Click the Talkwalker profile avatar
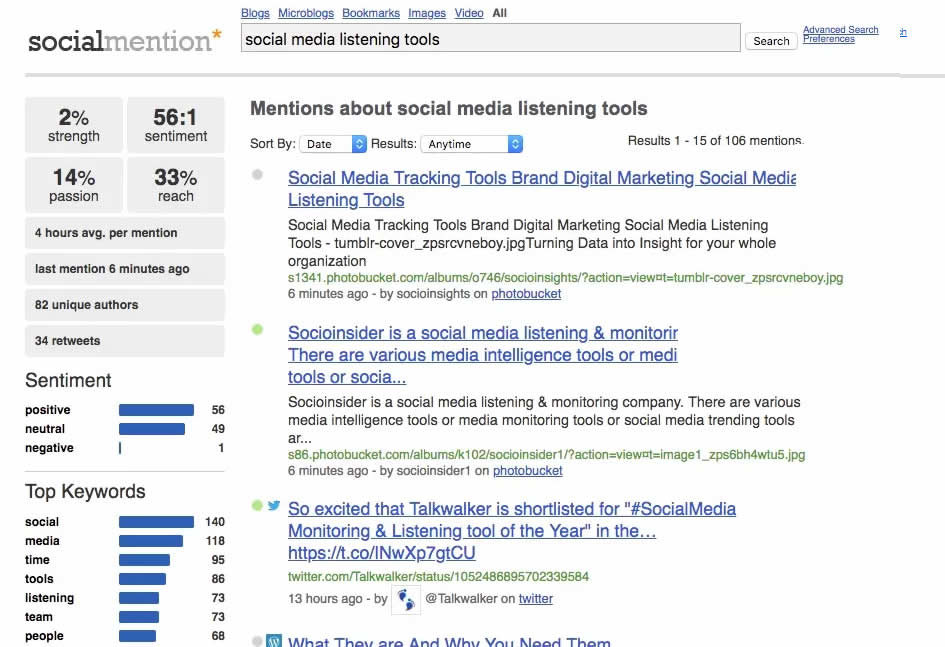 pos(405,600)
